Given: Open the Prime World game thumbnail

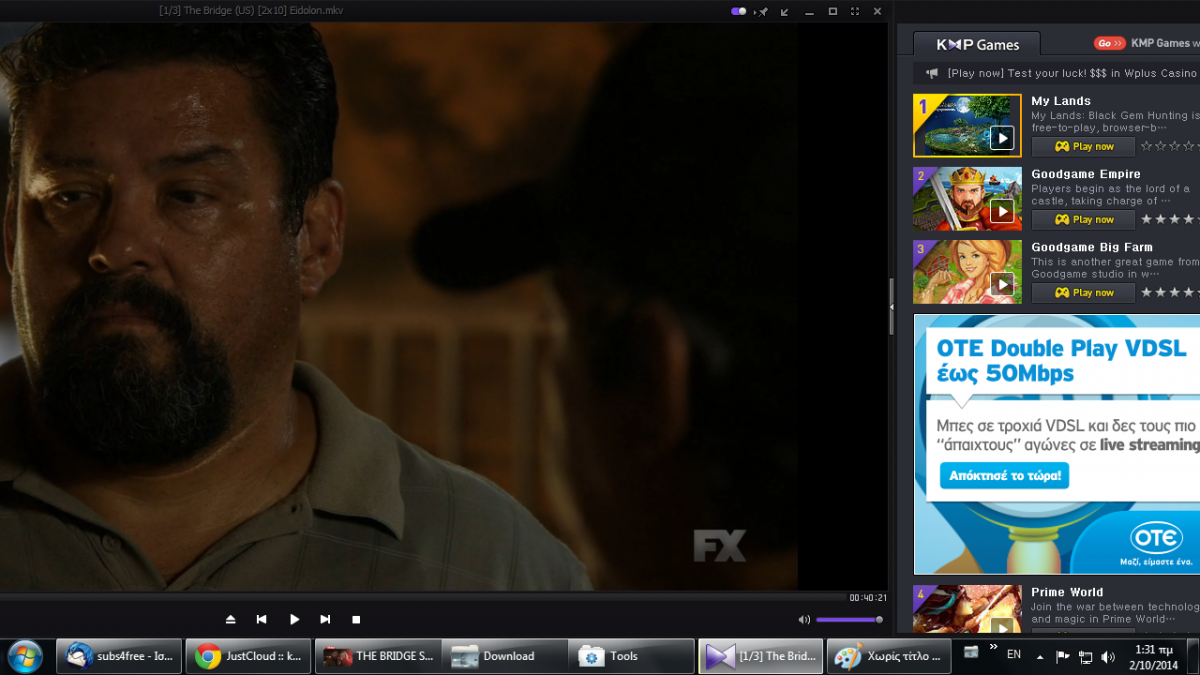Looking at the screenshot, I should (x=967, y=609).
